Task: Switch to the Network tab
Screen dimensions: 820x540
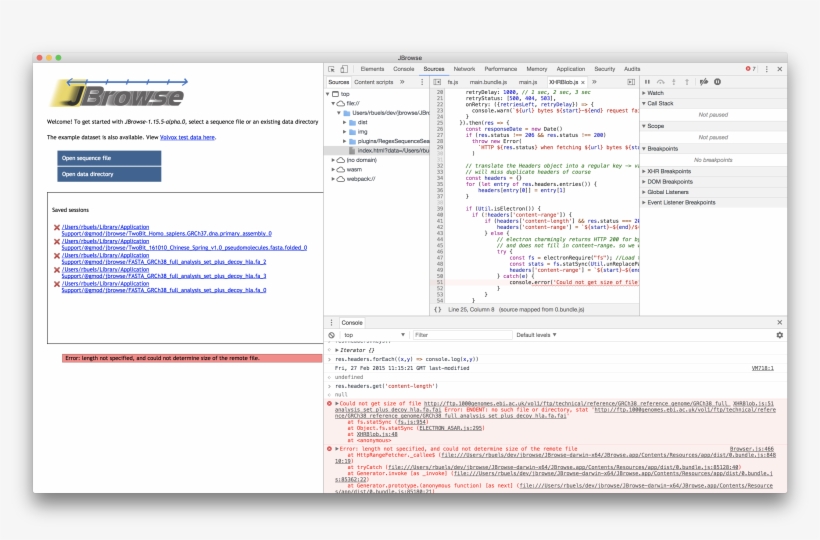Action: pos(464,69)
